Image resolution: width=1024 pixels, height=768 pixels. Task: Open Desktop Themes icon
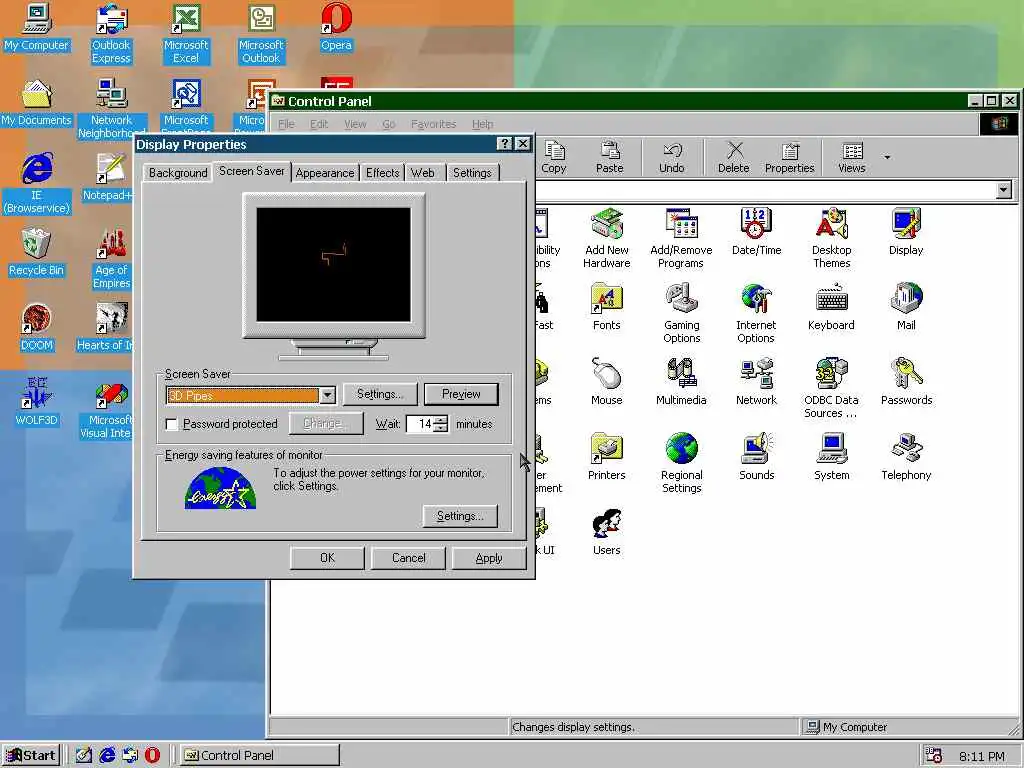831,238
